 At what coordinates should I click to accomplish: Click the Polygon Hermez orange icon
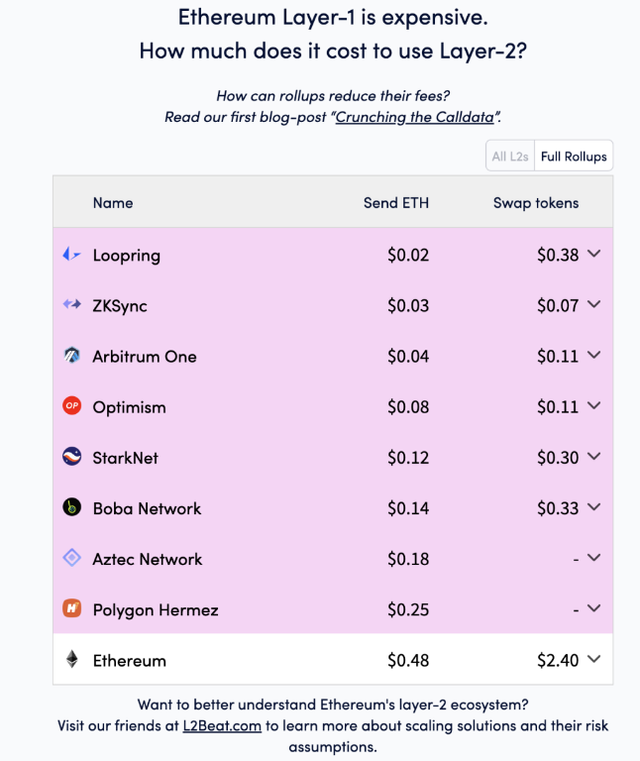[x=71, y=609]
